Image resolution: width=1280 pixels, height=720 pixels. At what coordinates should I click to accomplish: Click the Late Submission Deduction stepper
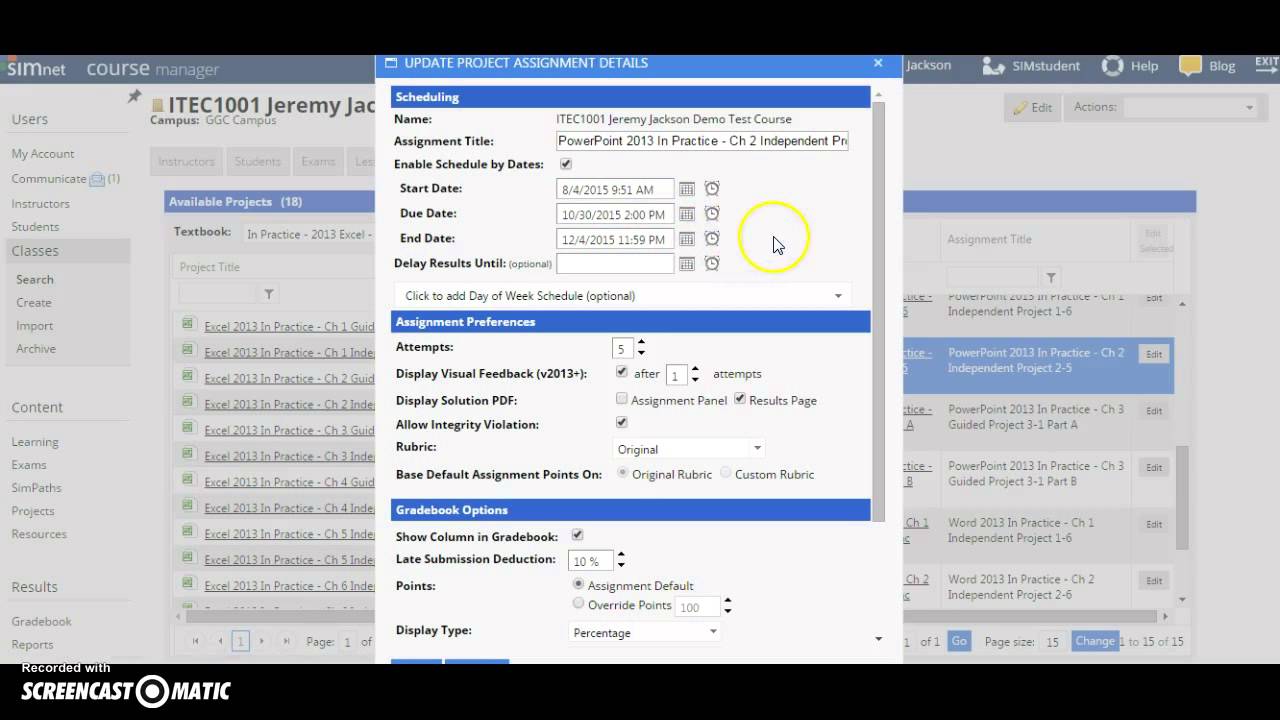pos(620,560)
